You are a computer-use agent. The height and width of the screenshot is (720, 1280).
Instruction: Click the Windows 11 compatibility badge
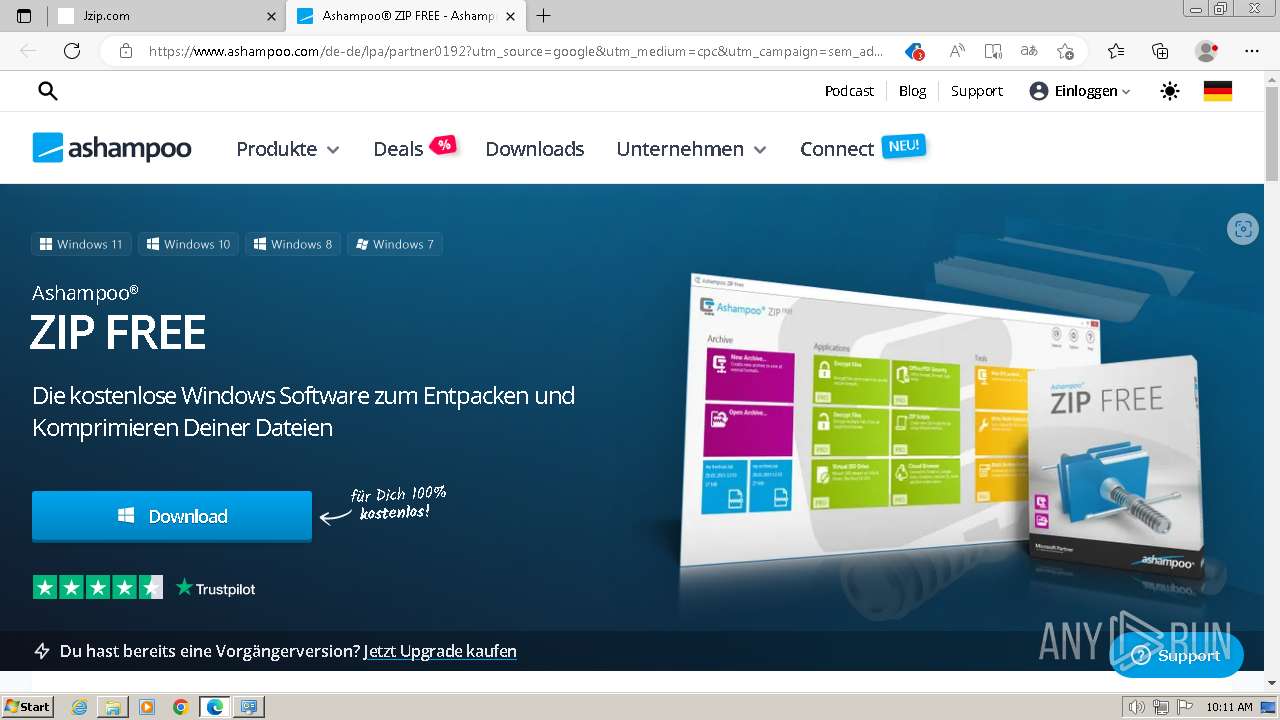pyautogui.click(x=81, y=244)
